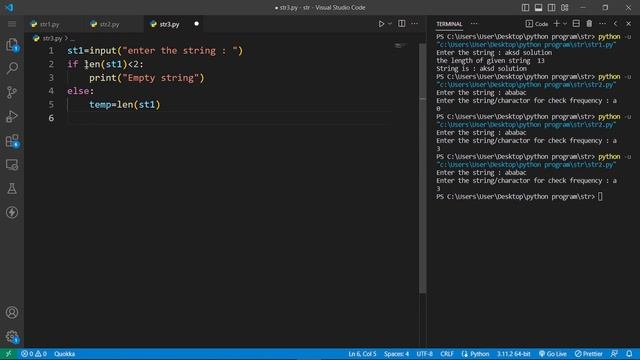Split the terminal

(576, 24)
